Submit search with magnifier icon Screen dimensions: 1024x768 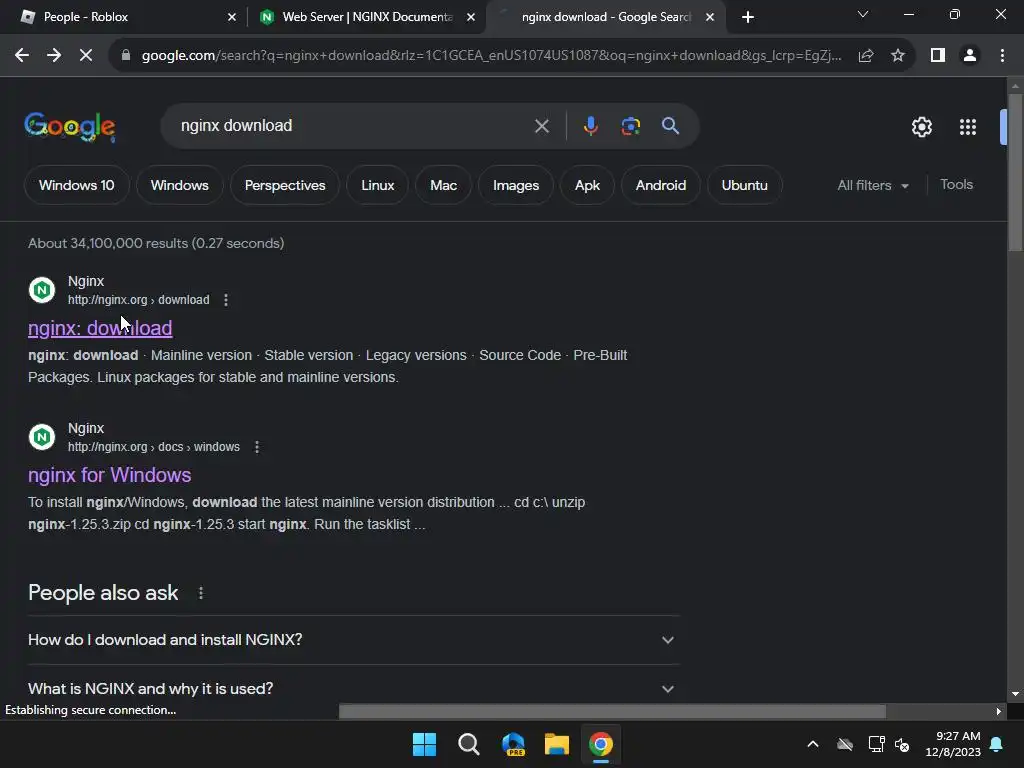click(x=671, y=126)
